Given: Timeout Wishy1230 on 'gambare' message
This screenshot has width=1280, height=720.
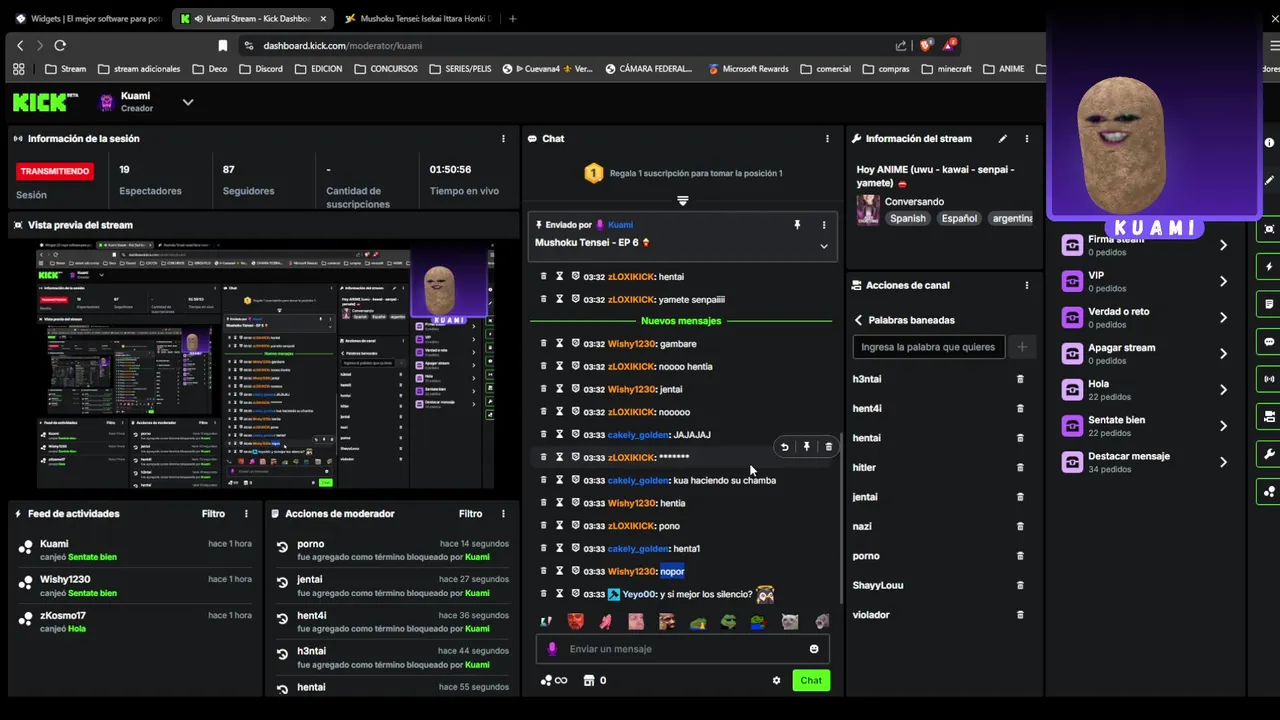Looking at the screenshot, I should point(559,344).
